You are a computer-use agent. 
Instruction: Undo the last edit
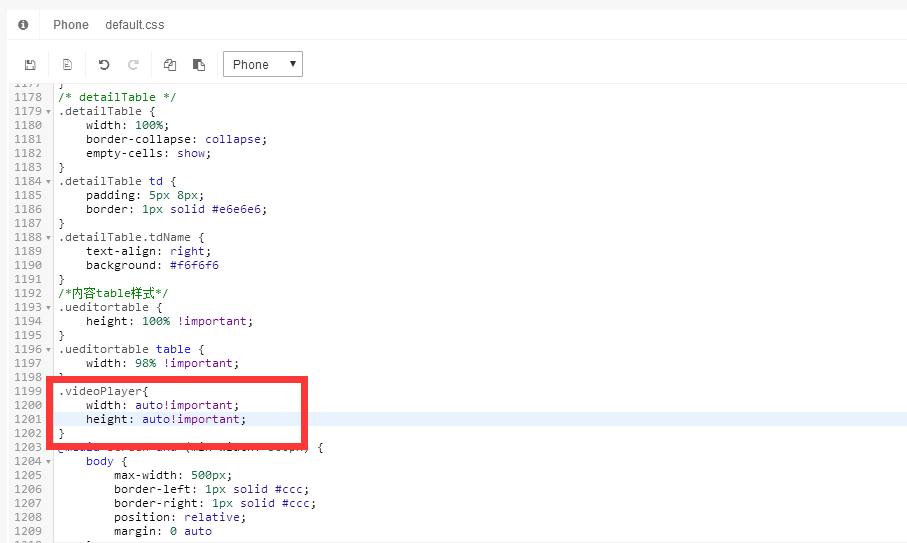(104, 65)
